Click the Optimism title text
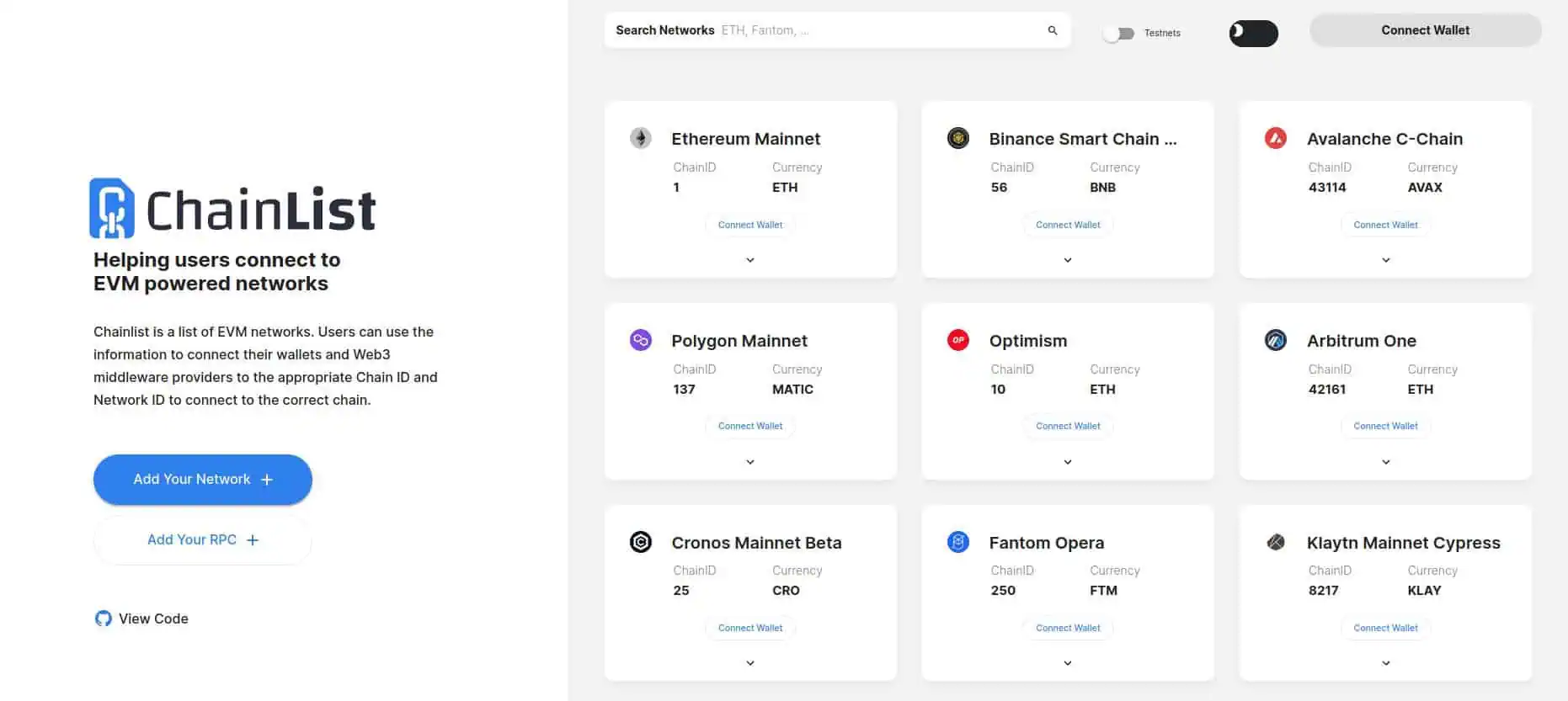Viewport: 1568px width, 701px height. [1028, 341]
